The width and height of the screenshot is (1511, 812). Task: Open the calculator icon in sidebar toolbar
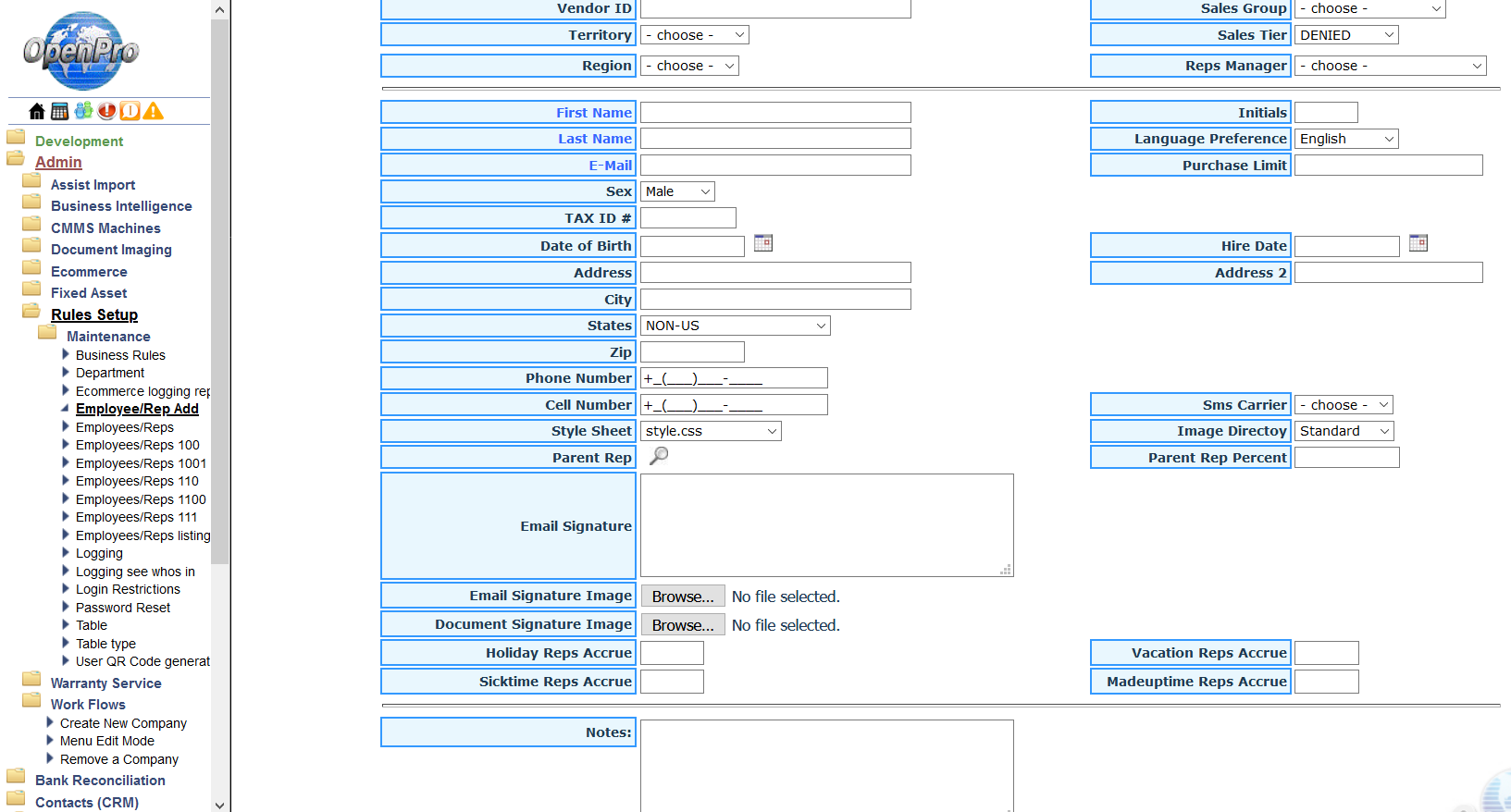[59, 112]
